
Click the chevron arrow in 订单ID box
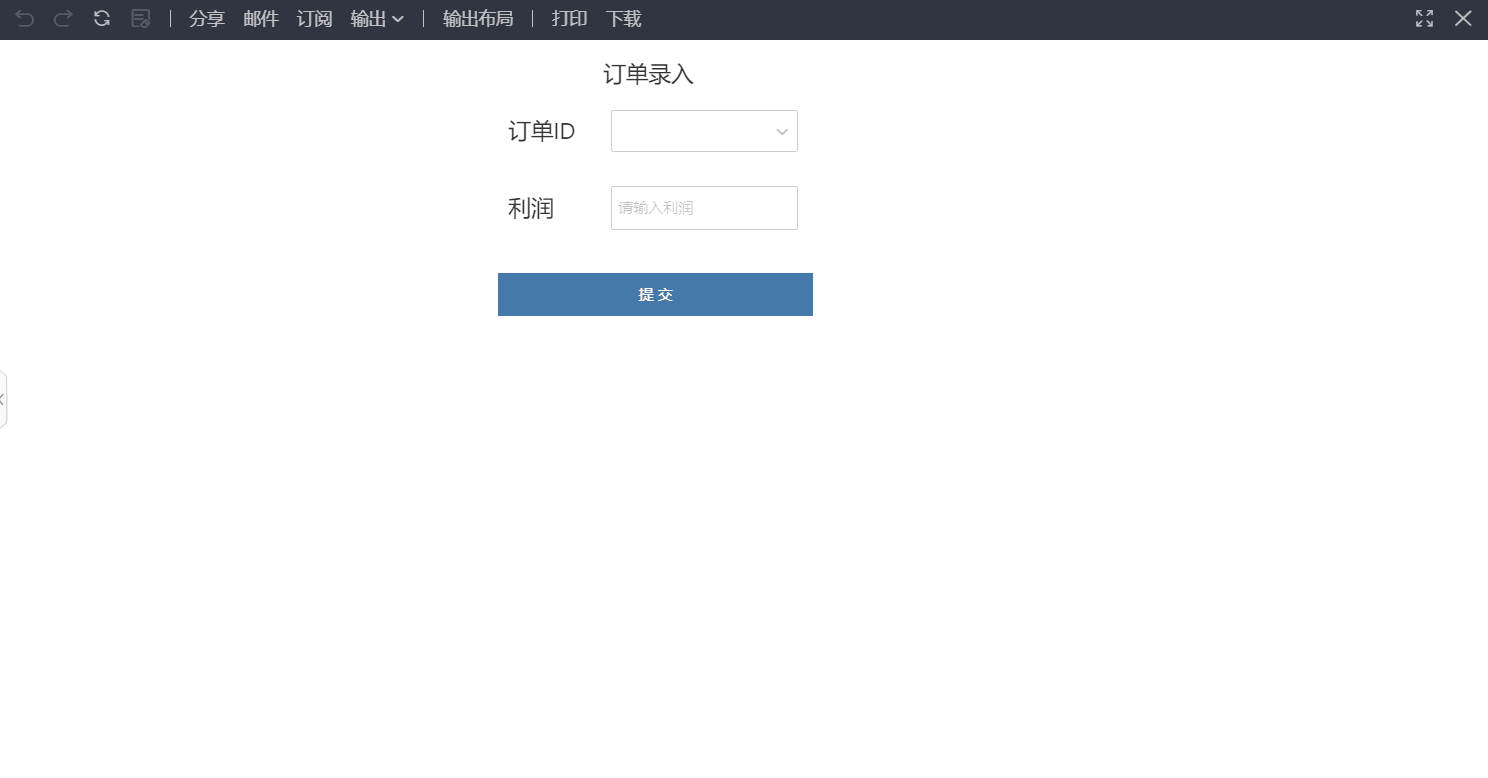pyautogui.click(x=782, y=132)
